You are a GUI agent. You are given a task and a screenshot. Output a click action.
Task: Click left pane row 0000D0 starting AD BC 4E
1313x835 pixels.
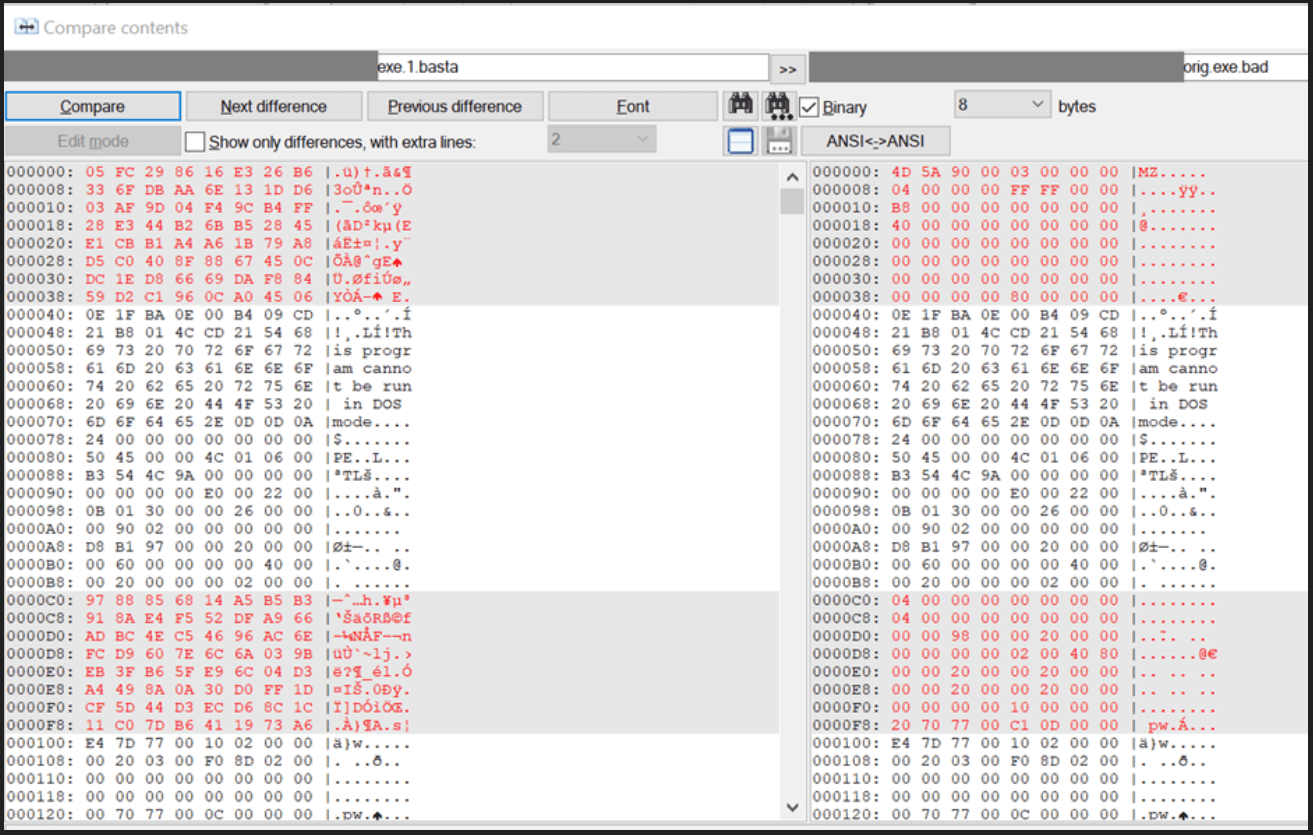210,637
